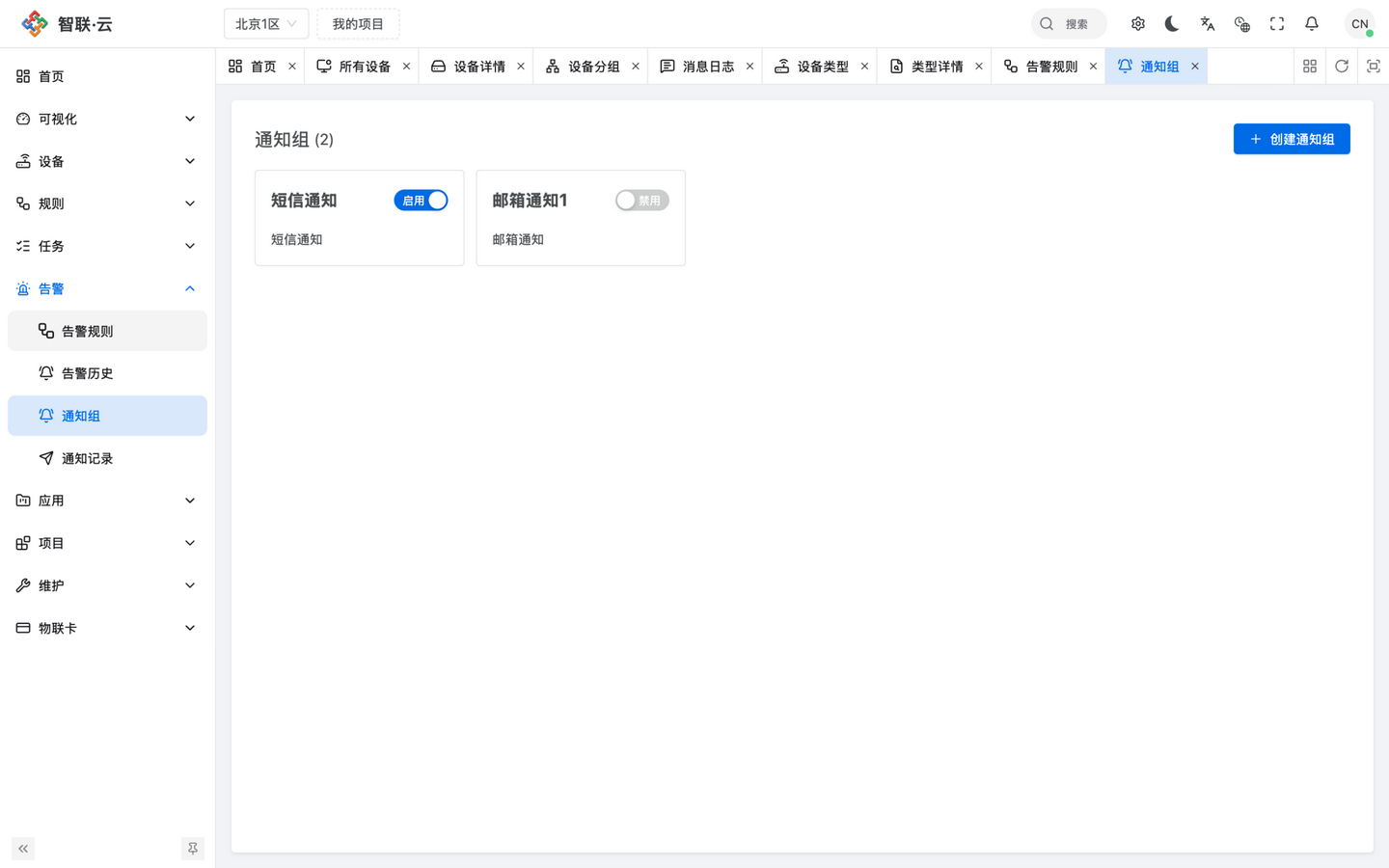1389x868 pixels.
Task: Open the CN user avatar
Action: coord(1360,24)
